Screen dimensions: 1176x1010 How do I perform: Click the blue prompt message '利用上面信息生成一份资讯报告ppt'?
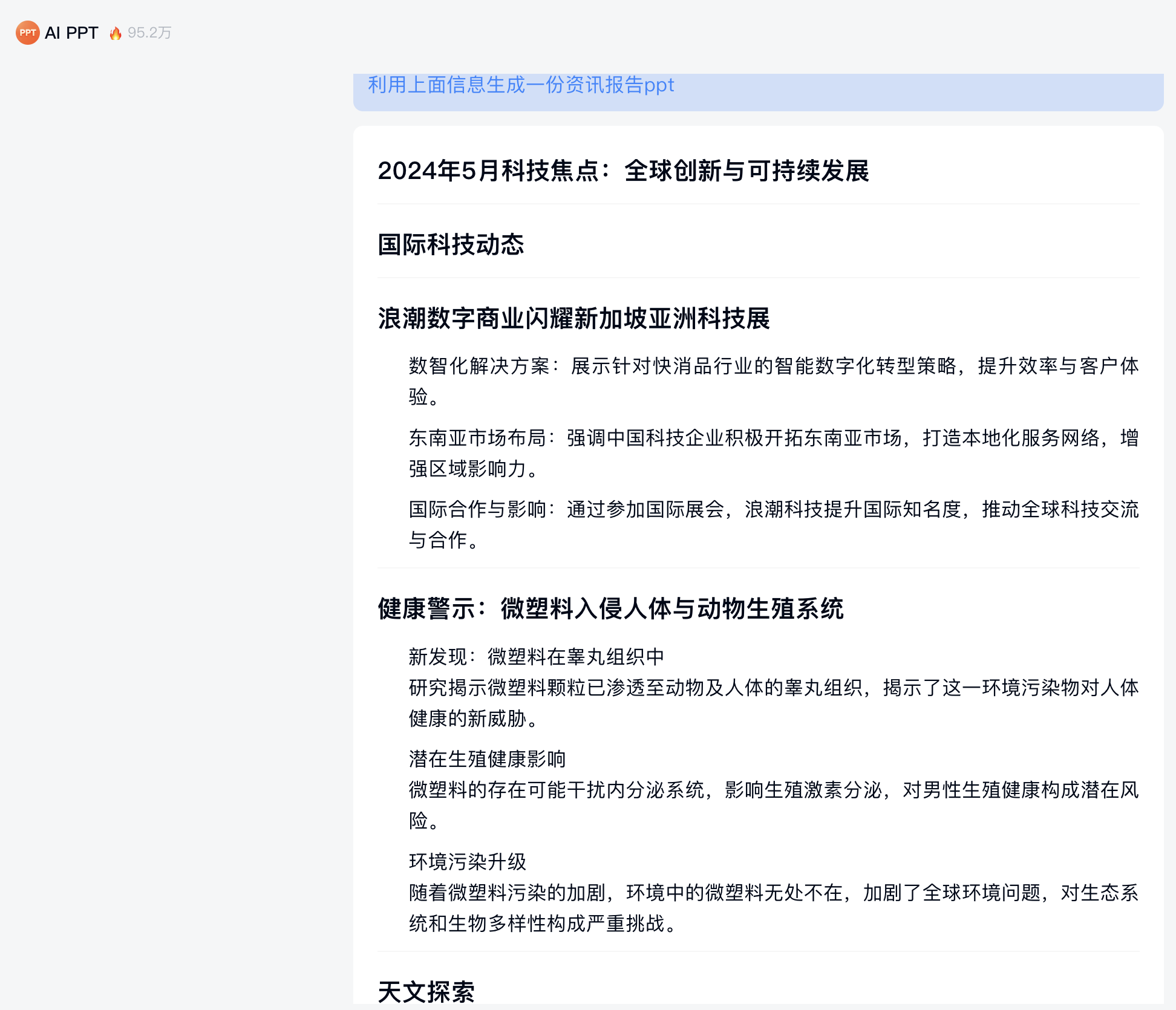pyautogui.click(x=521, y=85)
